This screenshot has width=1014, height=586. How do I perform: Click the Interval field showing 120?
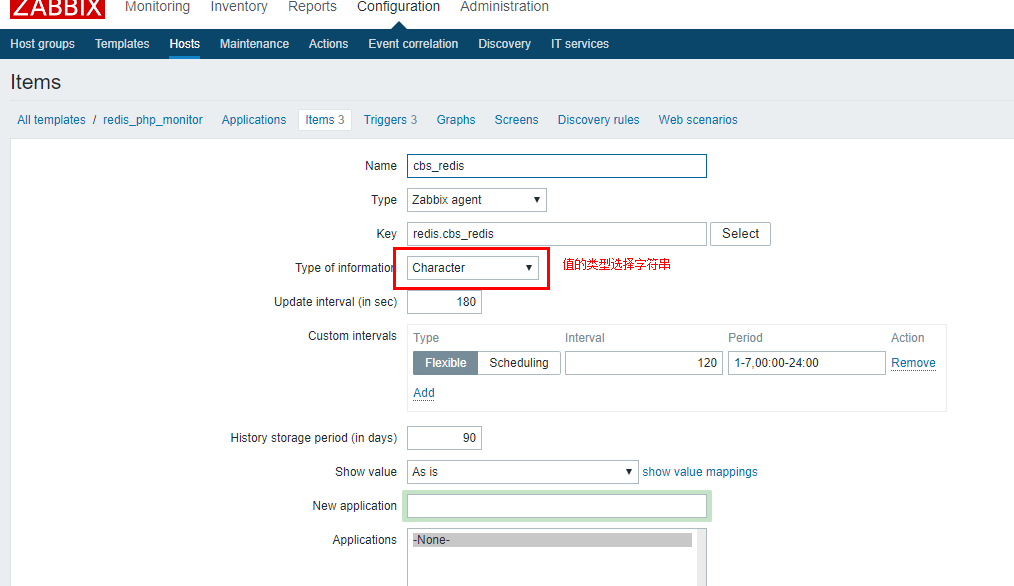tap(643, 363)
